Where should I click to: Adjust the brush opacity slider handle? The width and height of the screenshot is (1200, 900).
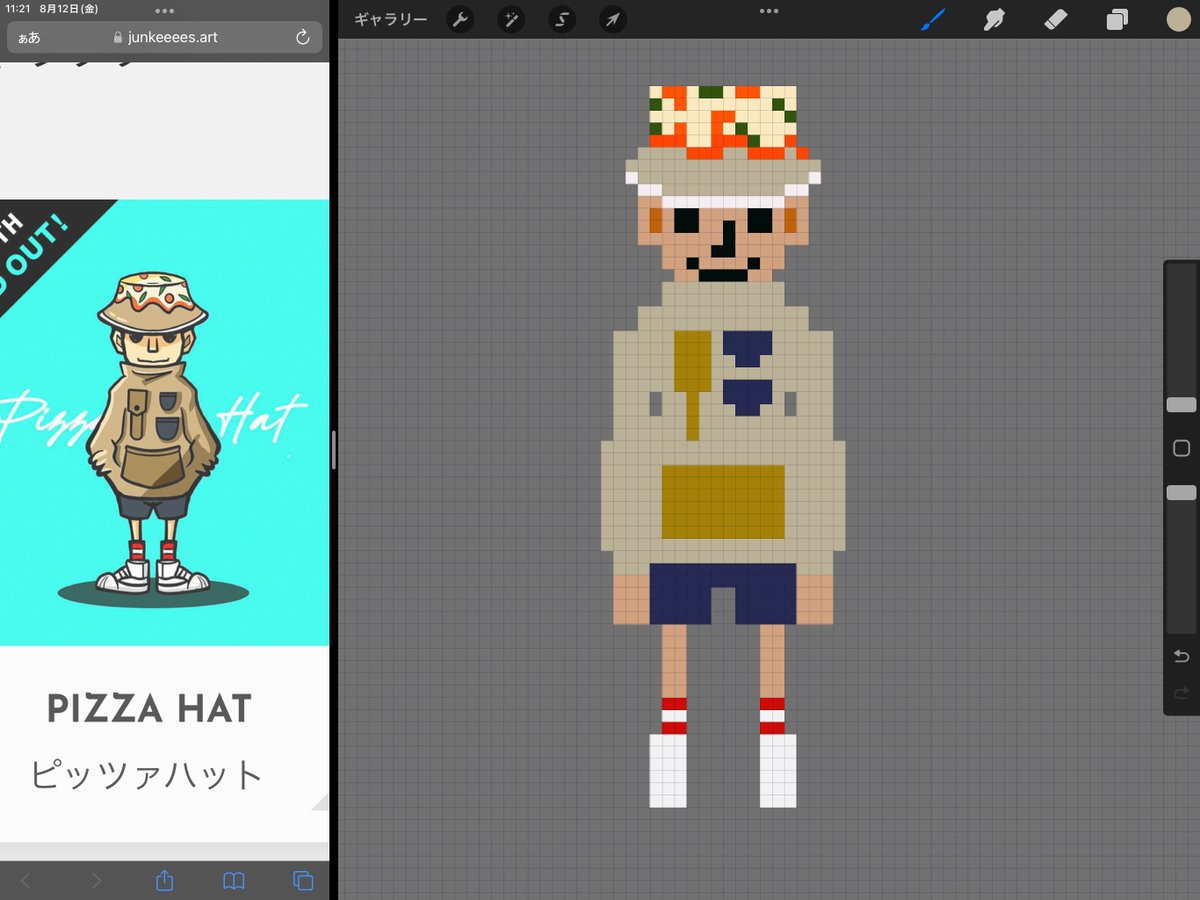pos(1181,493)
